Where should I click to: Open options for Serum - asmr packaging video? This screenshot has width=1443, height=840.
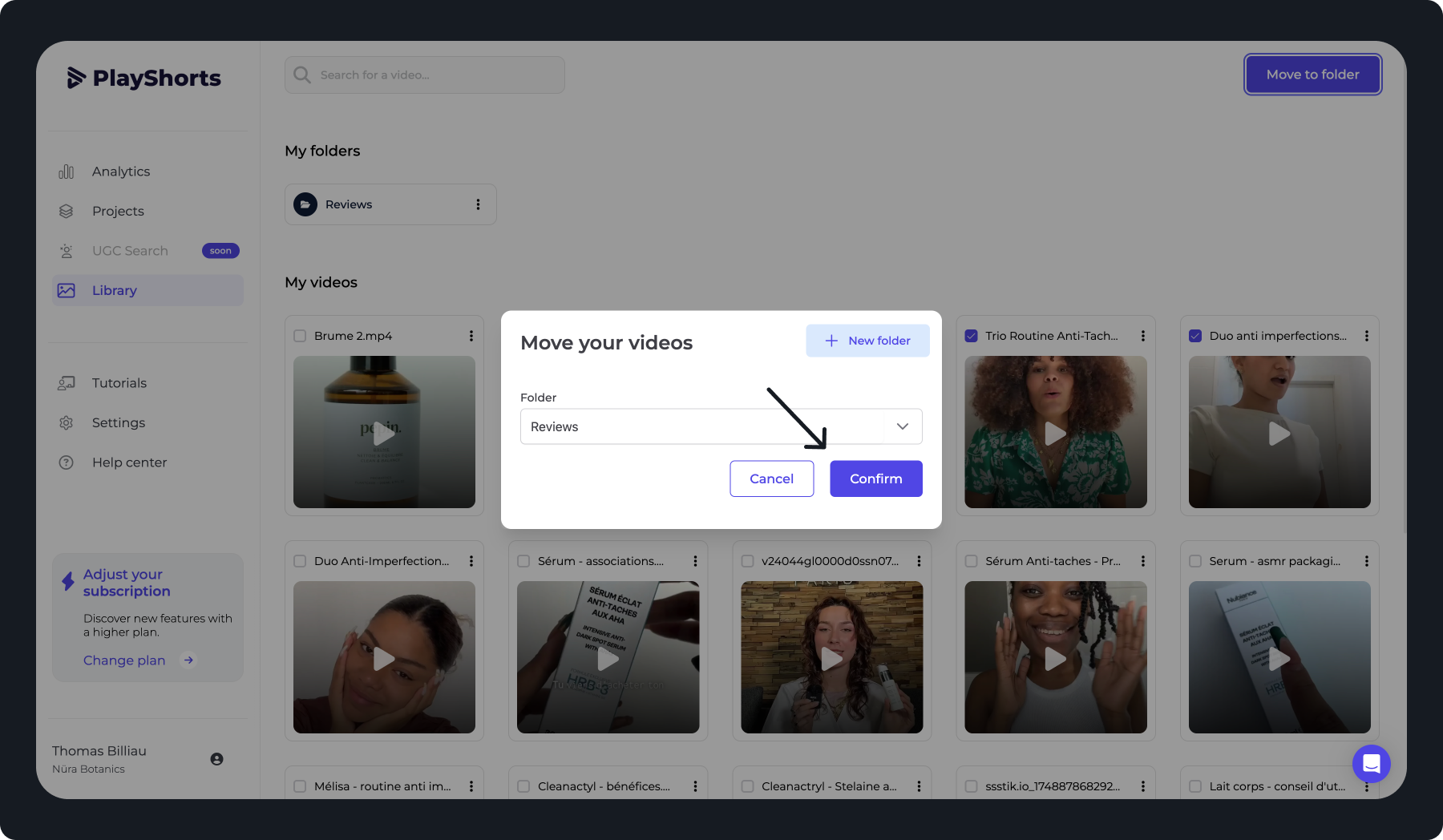[1367, 561]
